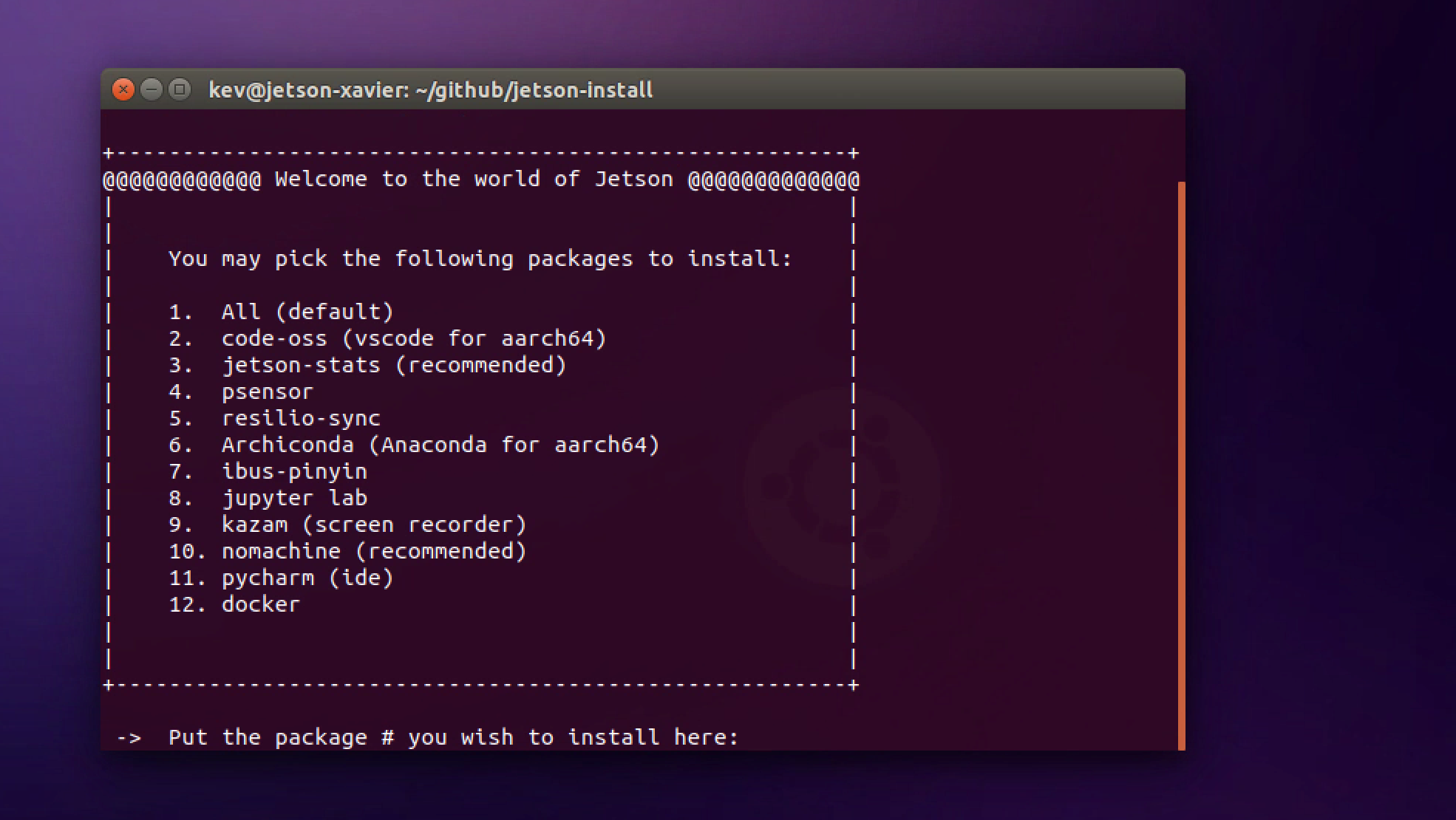The image size is (1456, 820).
Task: Click the terminal title bar text
Action: [x=430, y=90]
